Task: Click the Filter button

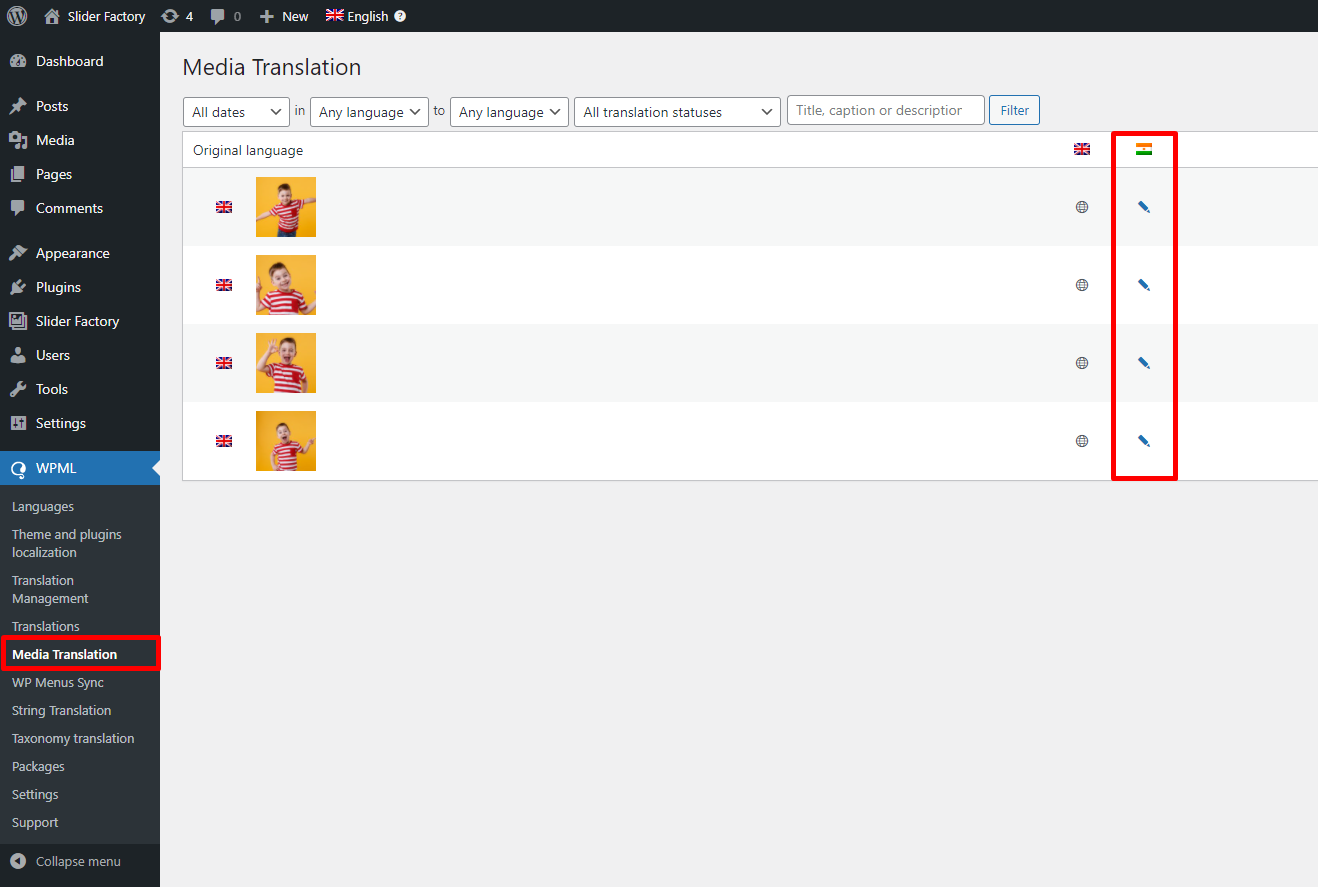Action: (x=1014, y=110)
